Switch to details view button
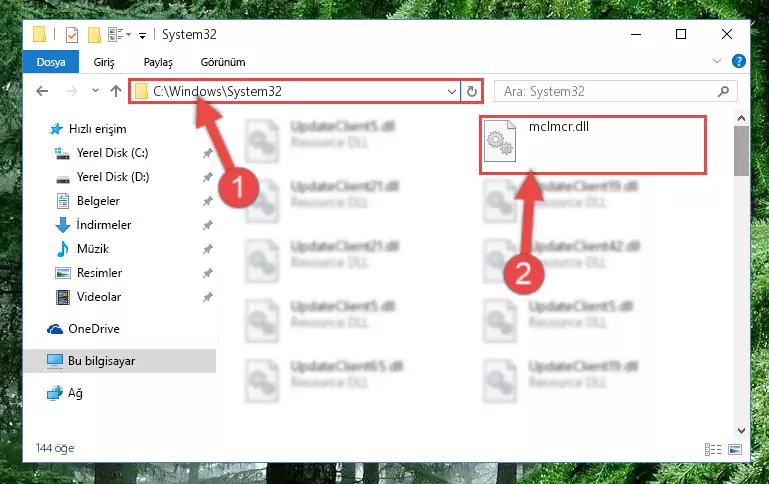This screenshot has height=484, width=769. tap(713, 449)
